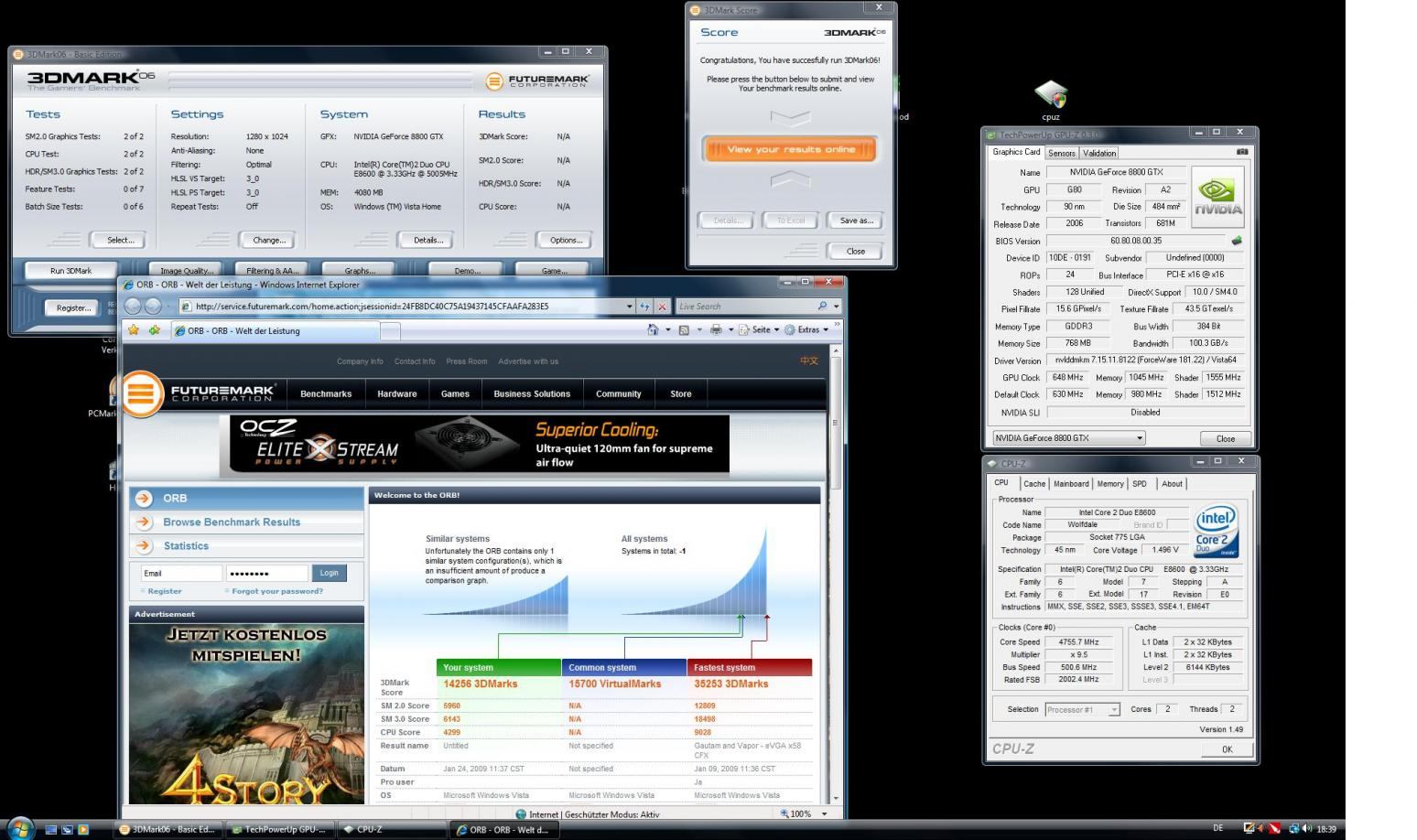Click the Live Search magnifier icon
The image size is (1417, 840).
click(x=822, y=307)
